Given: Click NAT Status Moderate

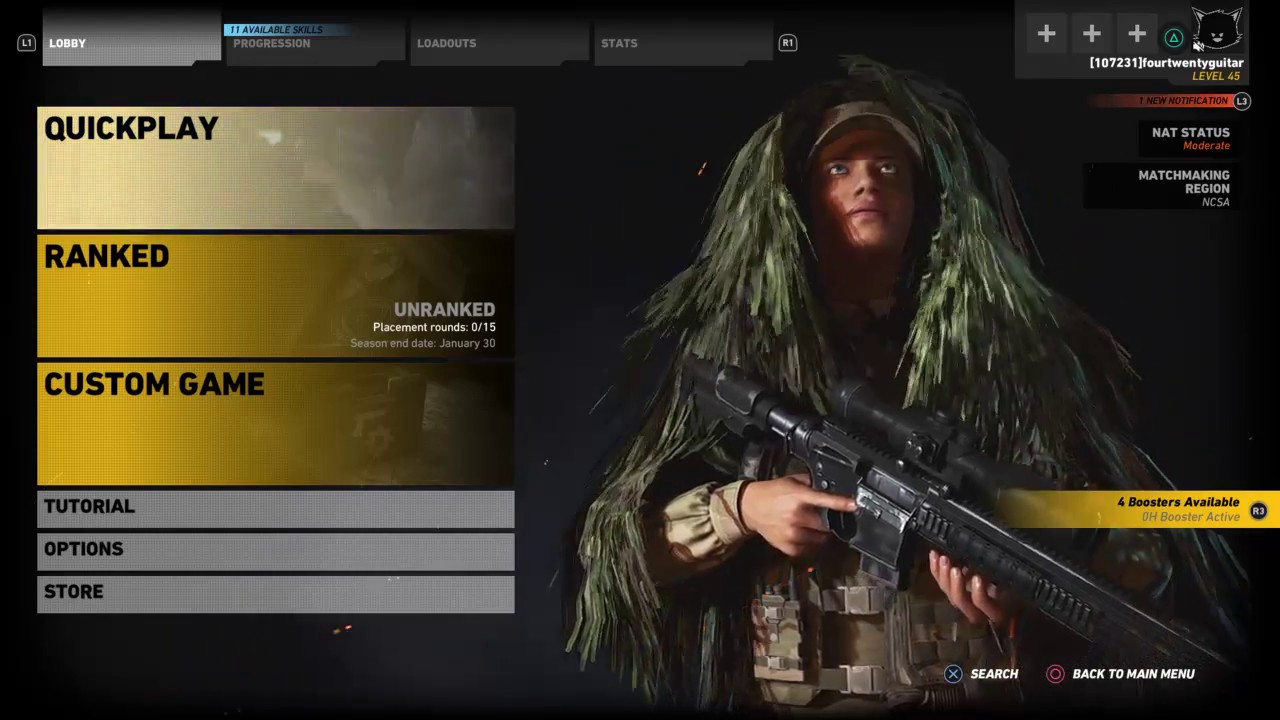Looking at the screenshot, I should (1191, 139).
